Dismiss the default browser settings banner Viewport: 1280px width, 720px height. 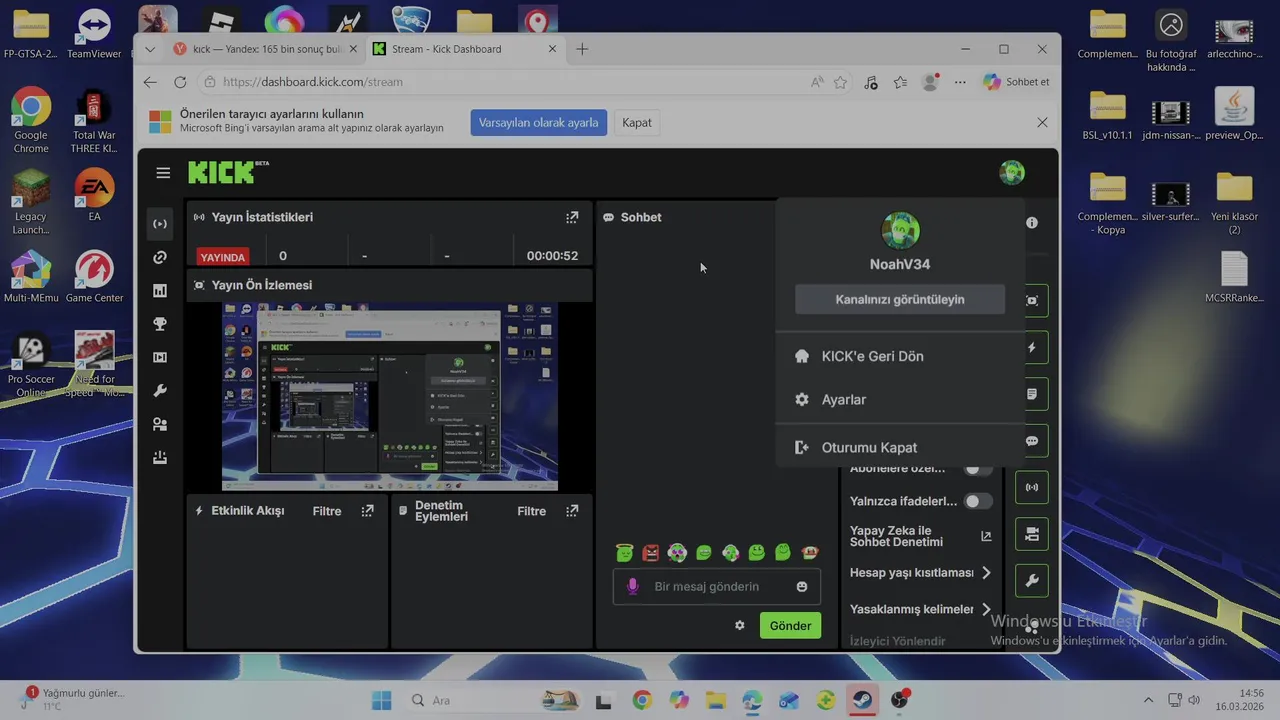coord(1042,122)
